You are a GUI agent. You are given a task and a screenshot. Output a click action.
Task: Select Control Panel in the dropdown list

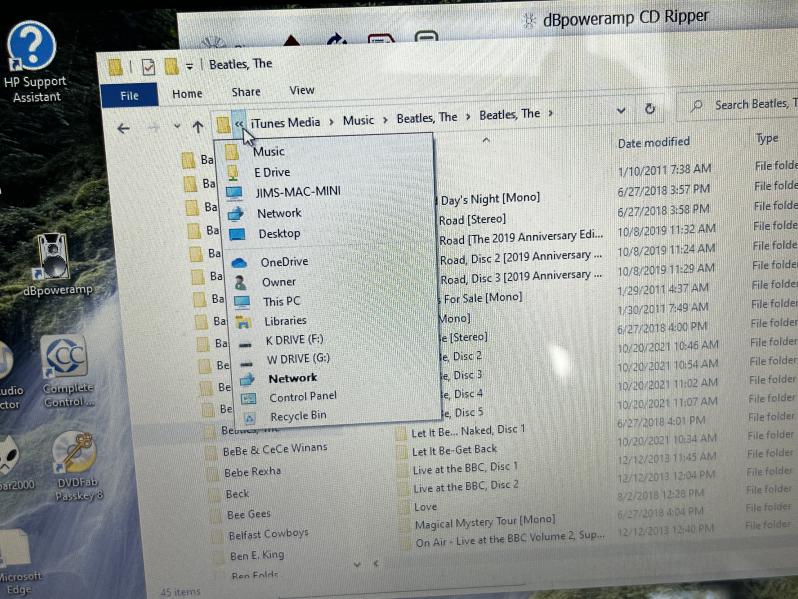pyautogui.click(x=302, y=397)
